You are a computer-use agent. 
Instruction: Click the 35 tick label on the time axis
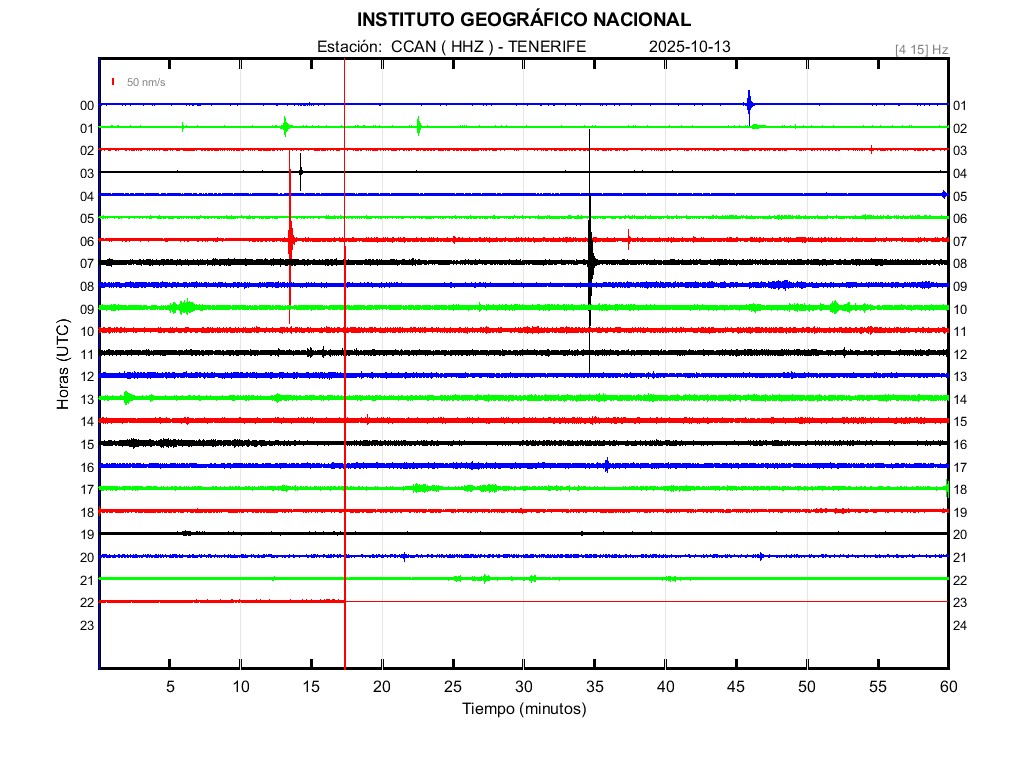595,686
